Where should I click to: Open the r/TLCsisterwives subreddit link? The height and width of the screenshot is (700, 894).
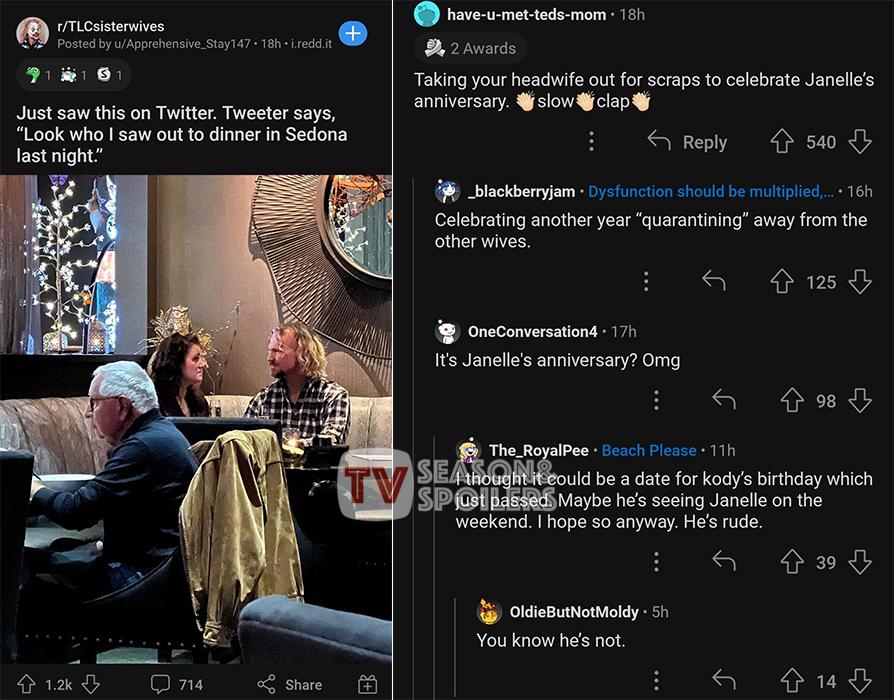pos(111,26)
